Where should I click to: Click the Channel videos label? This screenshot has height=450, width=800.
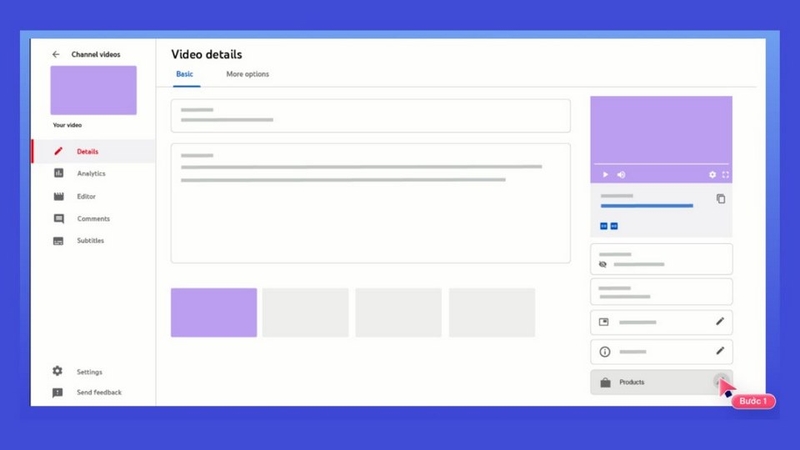tap(96, 54)
